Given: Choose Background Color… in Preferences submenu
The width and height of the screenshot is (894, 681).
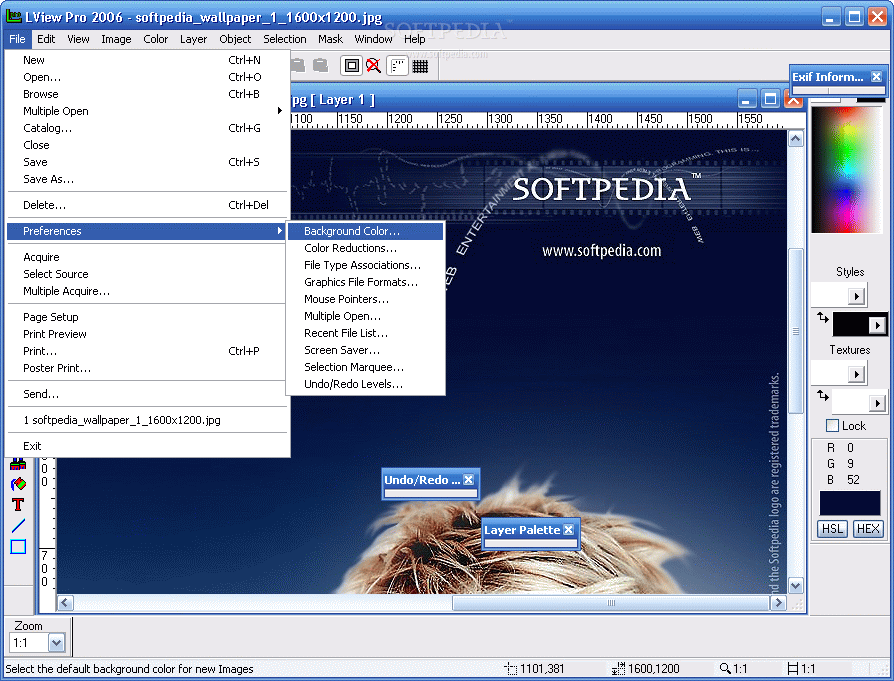Looking at the screenshot, I should [x=365, y=231].
